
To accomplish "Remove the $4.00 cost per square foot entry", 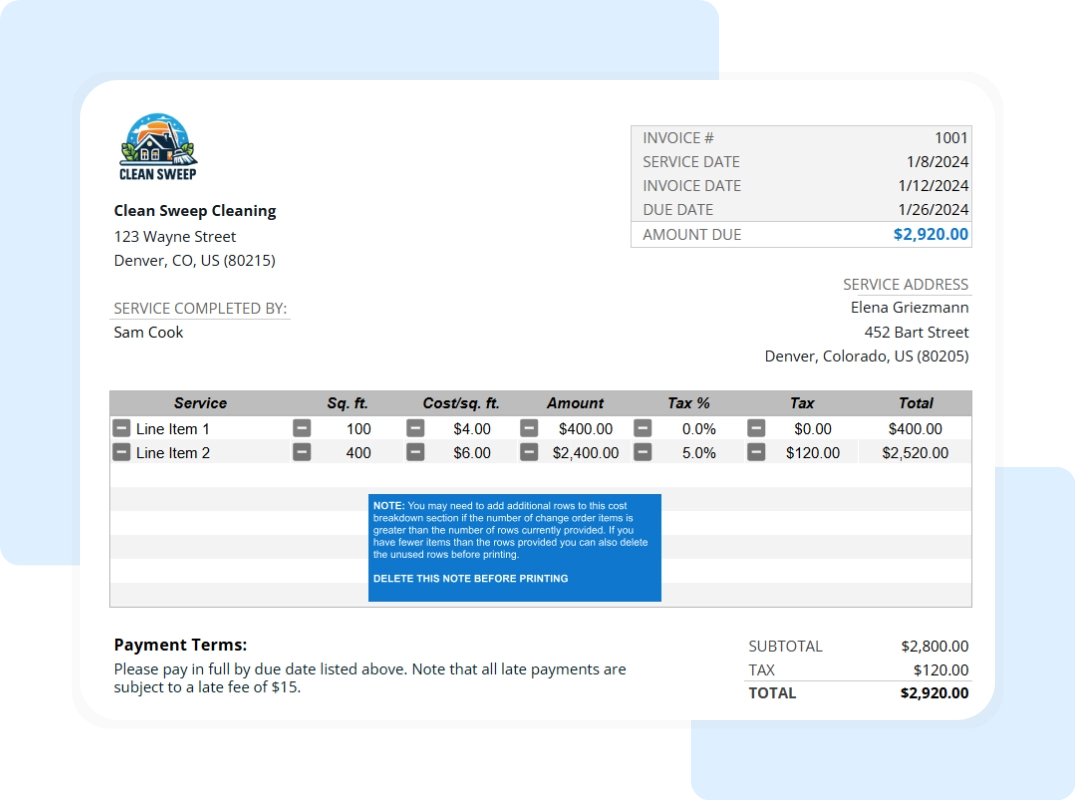I will click(414, 428).
